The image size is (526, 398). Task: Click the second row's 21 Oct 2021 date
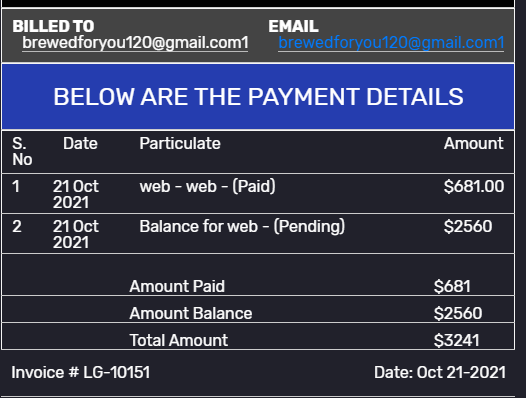pos(76,234)
